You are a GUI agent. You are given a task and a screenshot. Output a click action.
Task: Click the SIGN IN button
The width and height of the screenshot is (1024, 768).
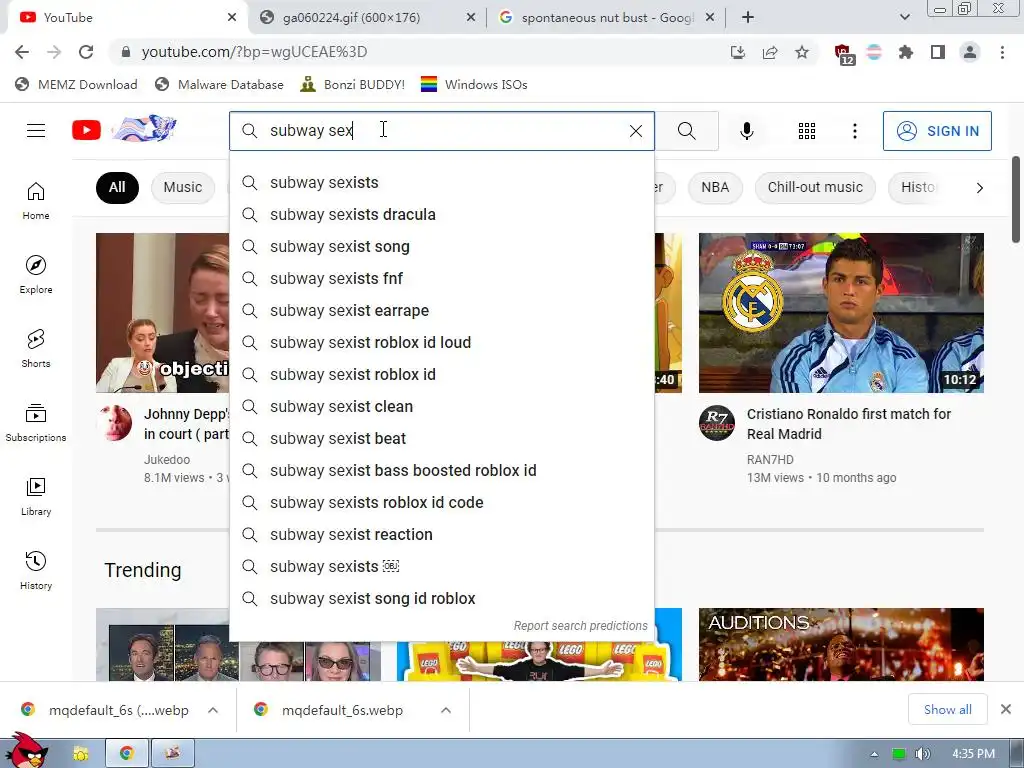(937, 131)
